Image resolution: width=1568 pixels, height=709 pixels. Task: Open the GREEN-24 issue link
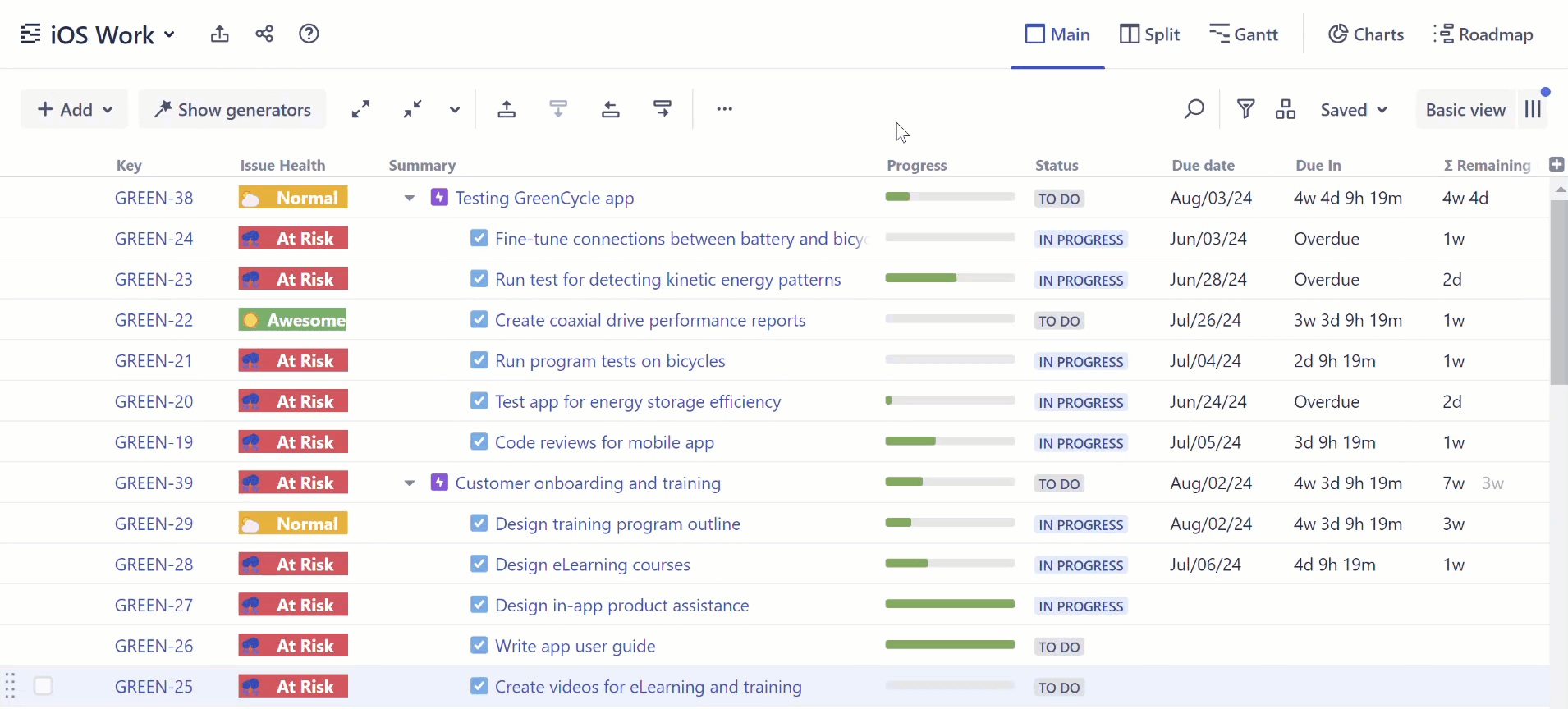[154, 239]
